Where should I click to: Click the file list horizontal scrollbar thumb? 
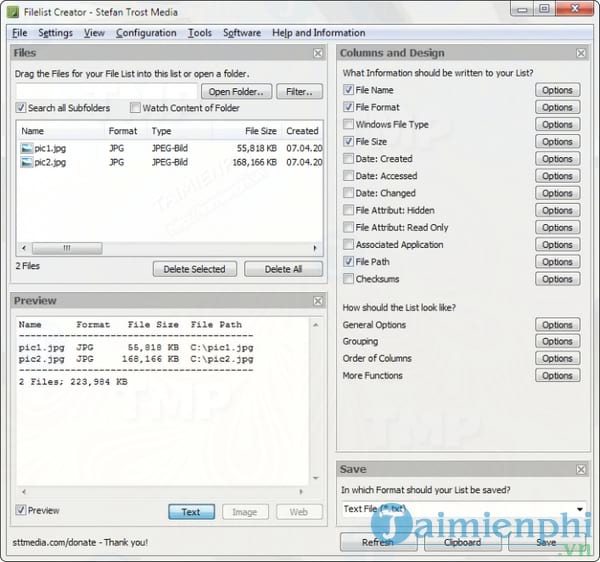(x=67, y=248)
